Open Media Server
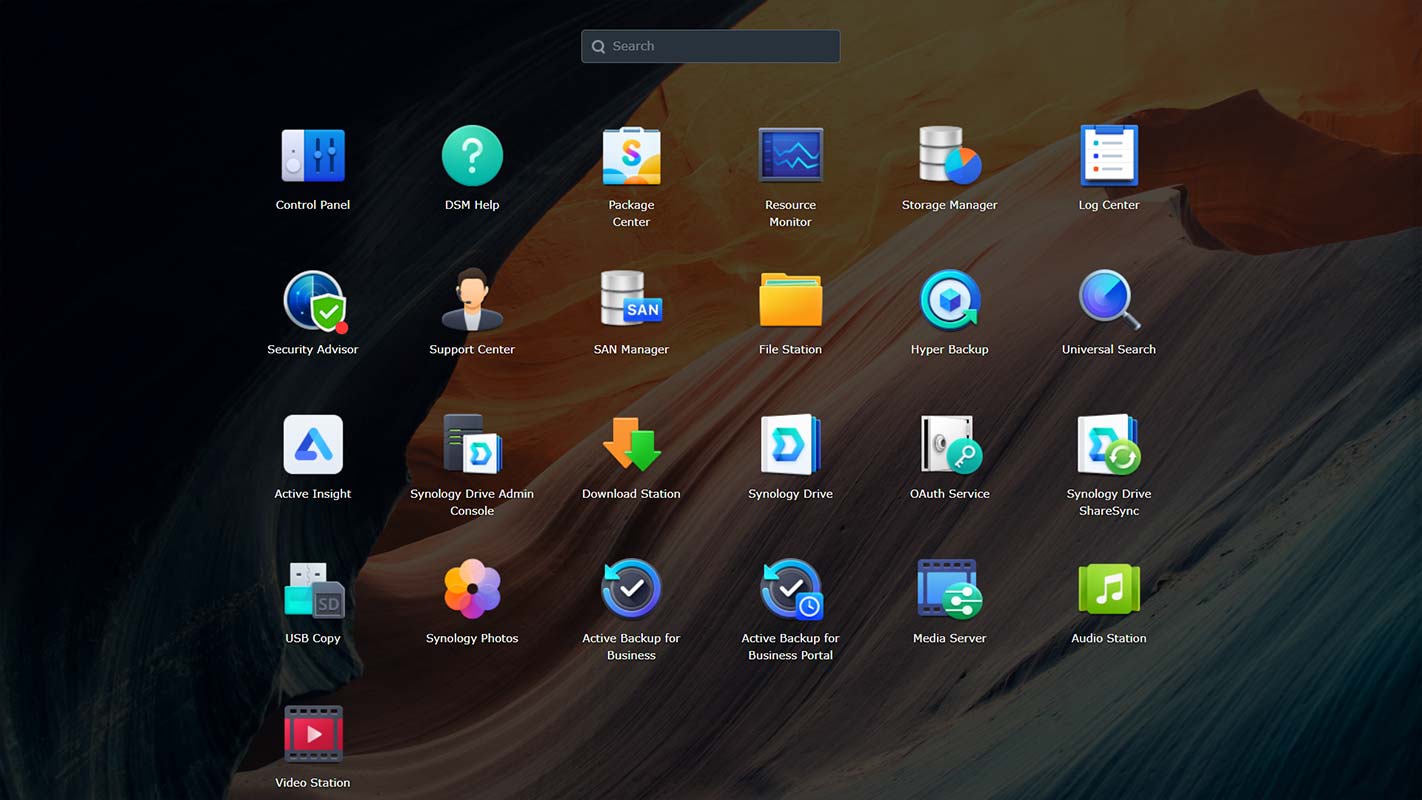Viewport: 1422px width, 800px height. pyautogui.click(x=949, y=589)
